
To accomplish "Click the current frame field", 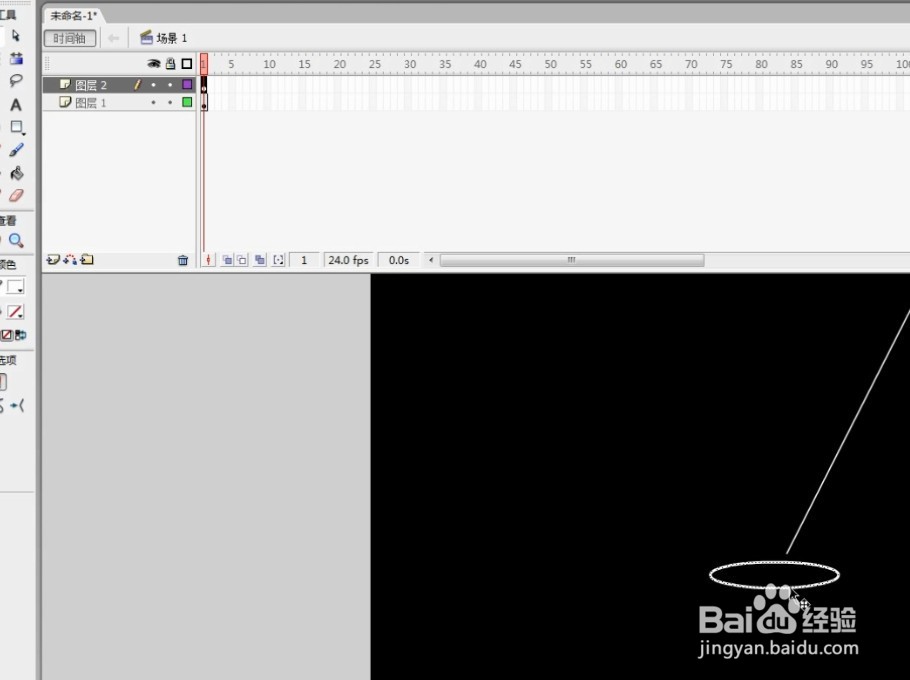I will coord(304,261).
